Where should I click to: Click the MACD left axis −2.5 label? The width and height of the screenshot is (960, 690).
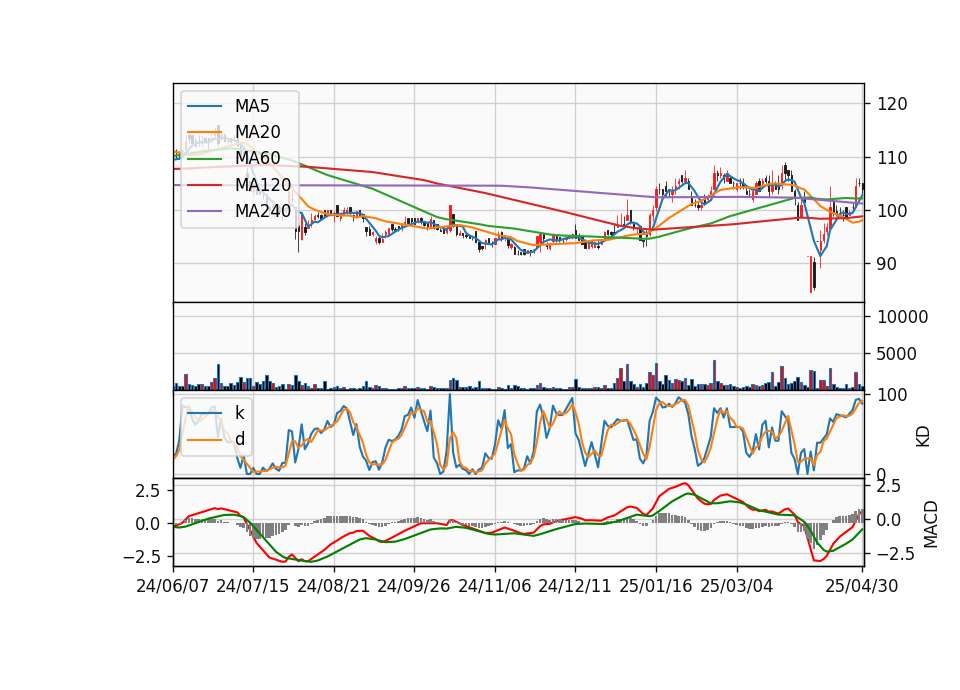(142, 557)
